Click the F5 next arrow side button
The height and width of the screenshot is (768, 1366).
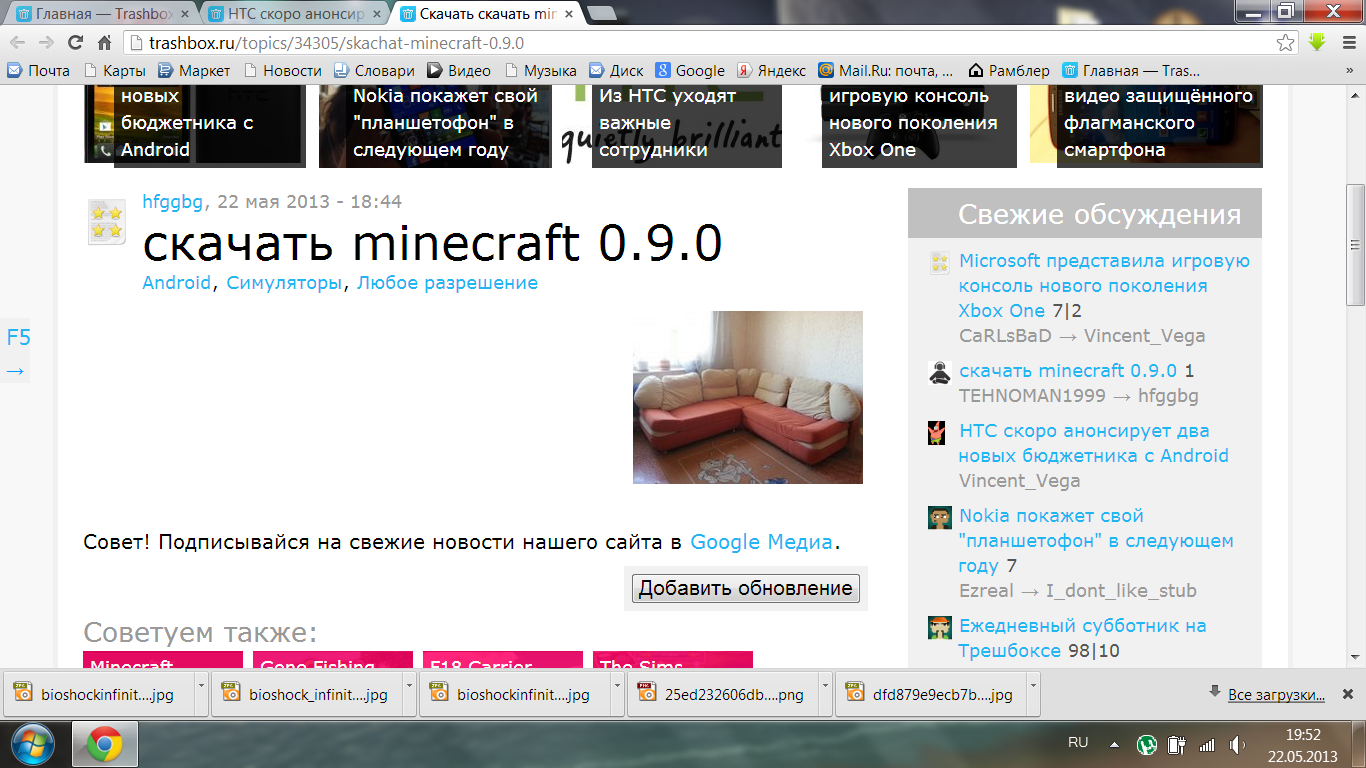point(16,353)
